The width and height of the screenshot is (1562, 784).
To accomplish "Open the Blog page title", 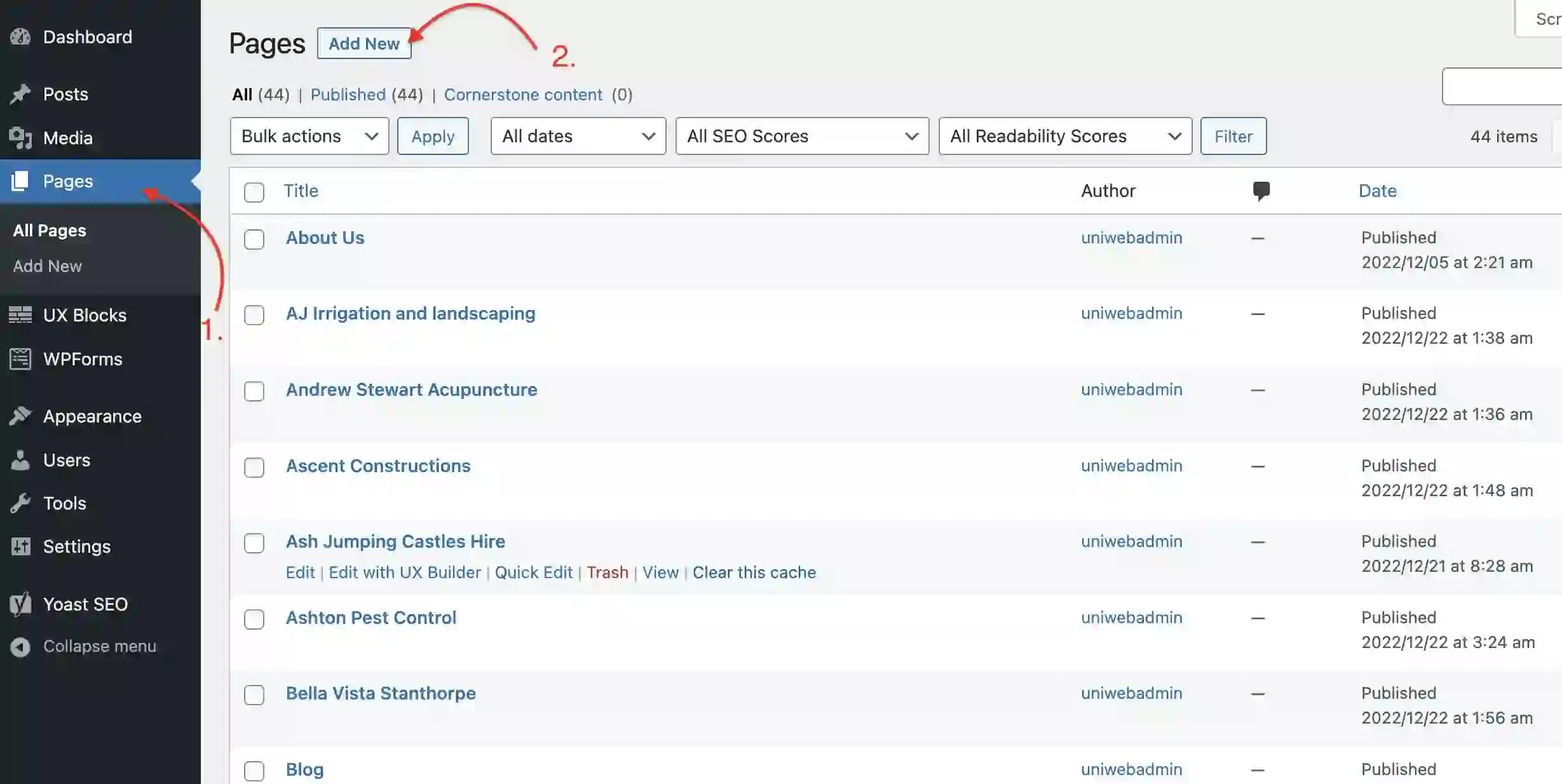I will click(305, 769).
